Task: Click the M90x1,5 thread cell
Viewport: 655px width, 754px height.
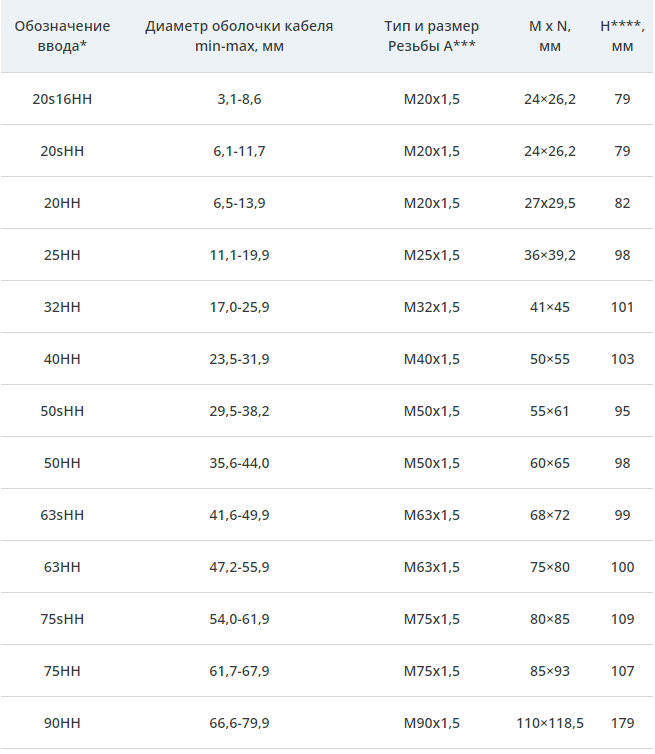Action: click(432, 723)
